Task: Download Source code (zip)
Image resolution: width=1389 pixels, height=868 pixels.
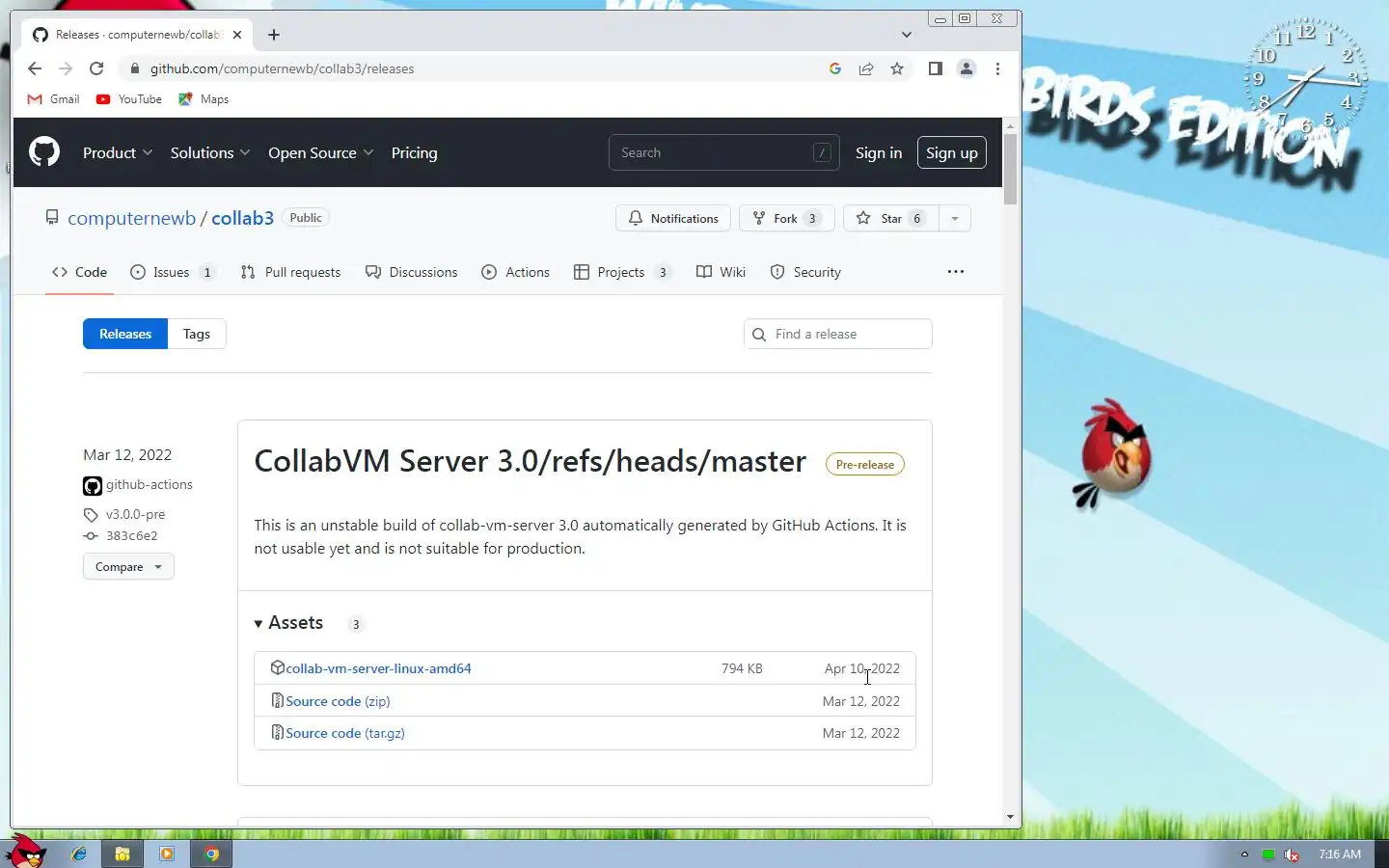Action: [x=338, y=701]
